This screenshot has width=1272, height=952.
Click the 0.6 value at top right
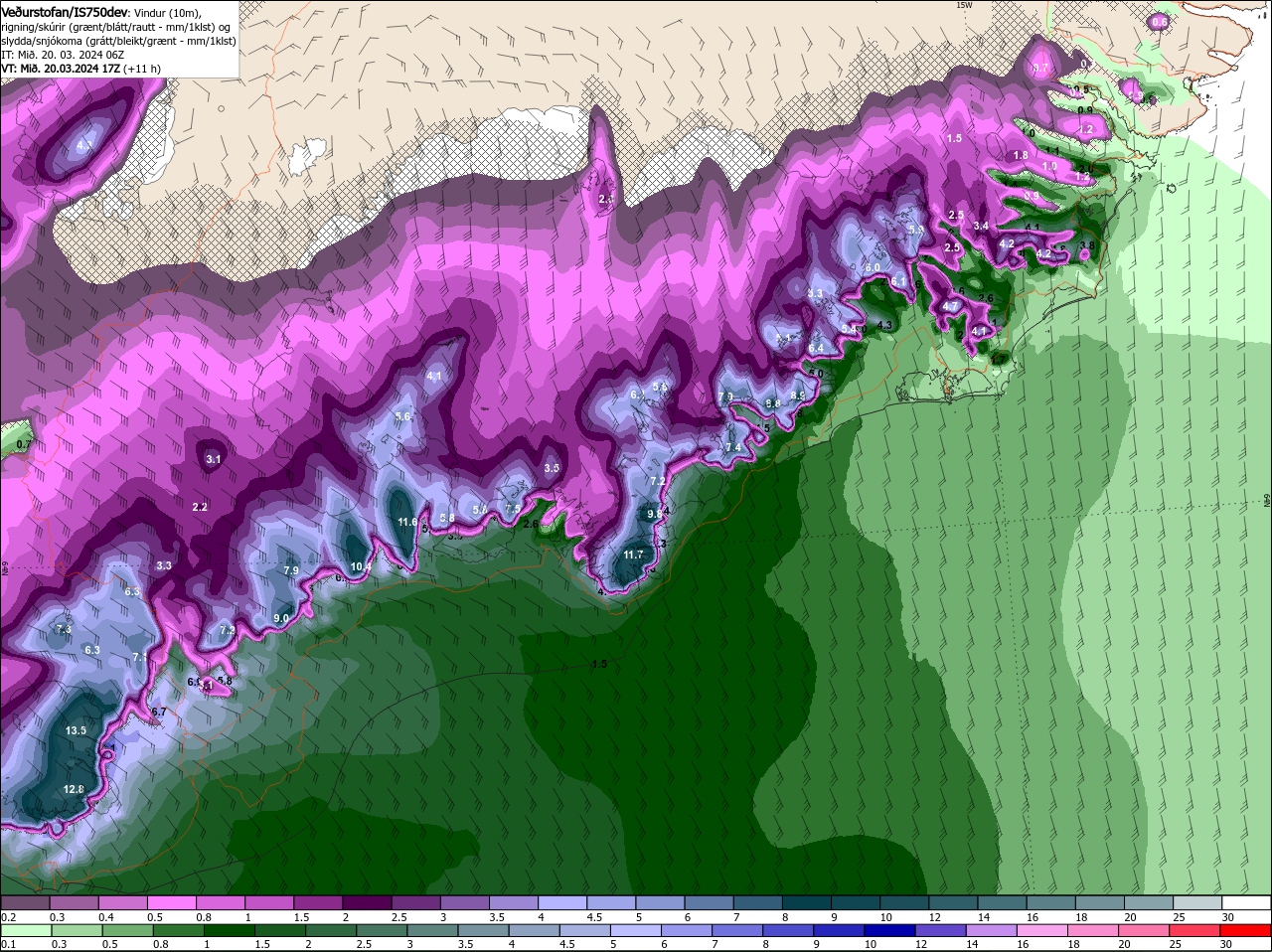(1159, 21)
